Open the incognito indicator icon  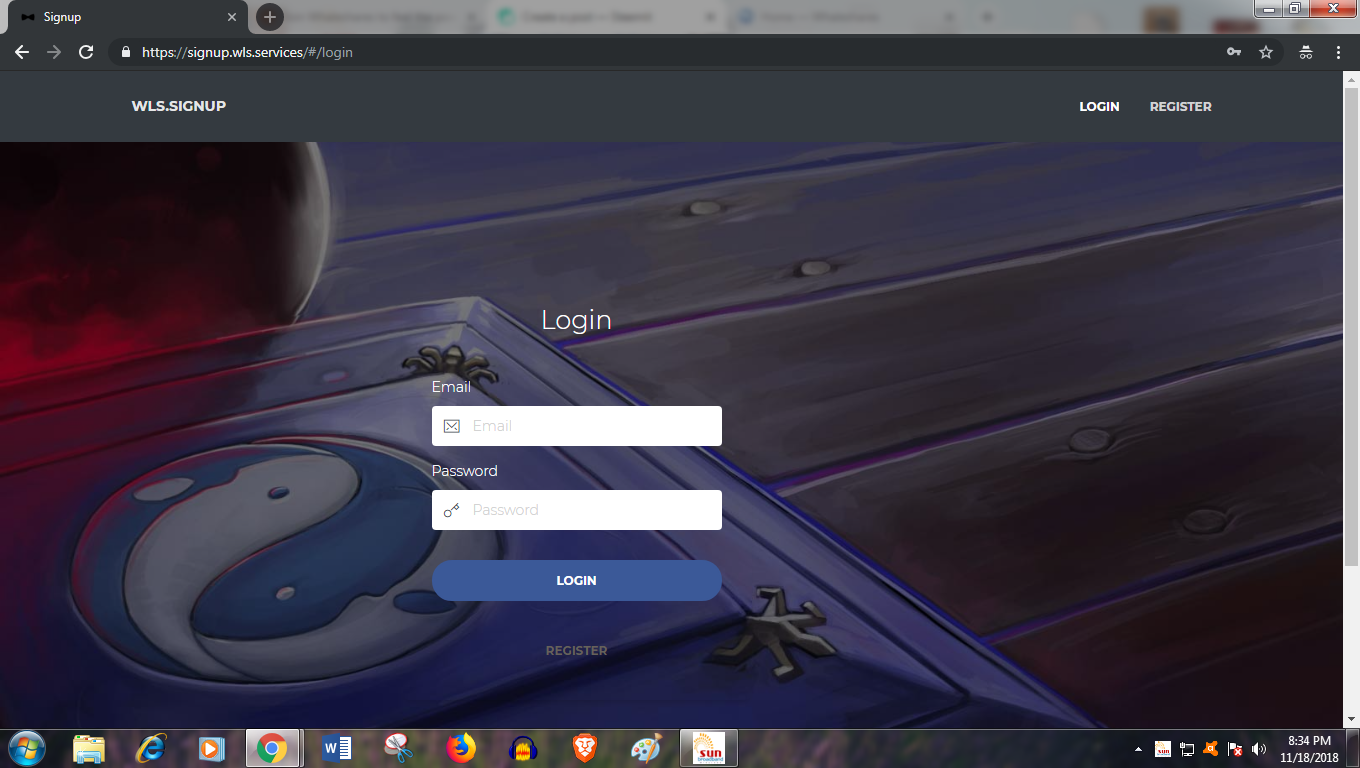pyautogui.click(x=1306, y=52)
